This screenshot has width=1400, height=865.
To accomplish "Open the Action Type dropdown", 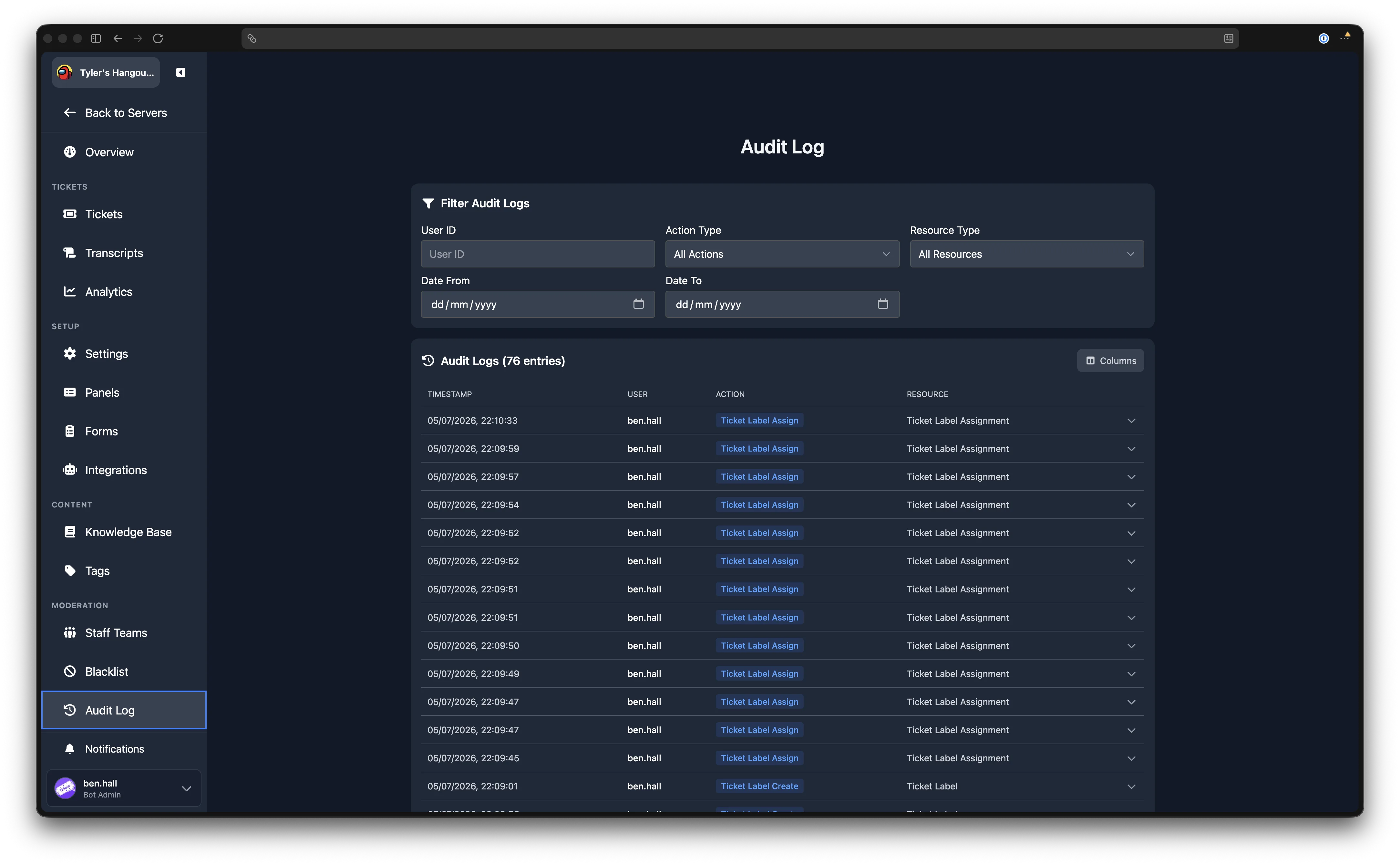I will coord(782,254).
